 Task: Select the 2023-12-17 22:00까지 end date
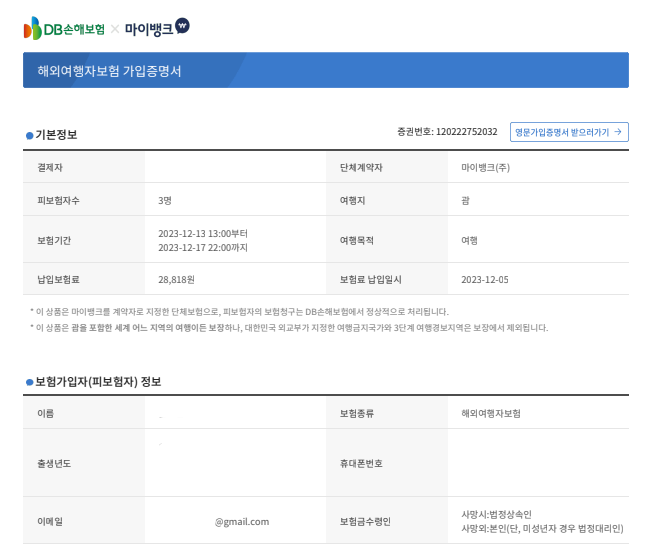point(203,248)
